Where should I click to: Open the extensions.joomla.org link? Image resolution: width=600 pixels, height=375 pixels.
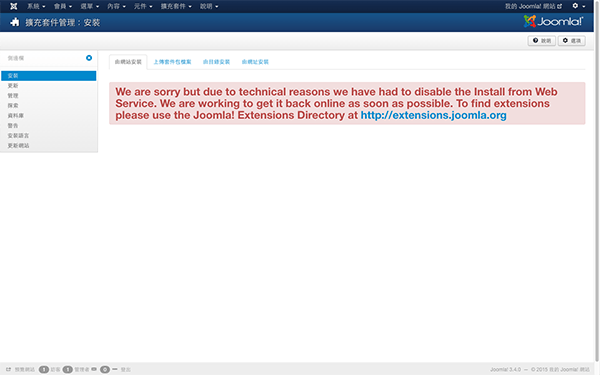pyautogui.click(x=434, y=115)
